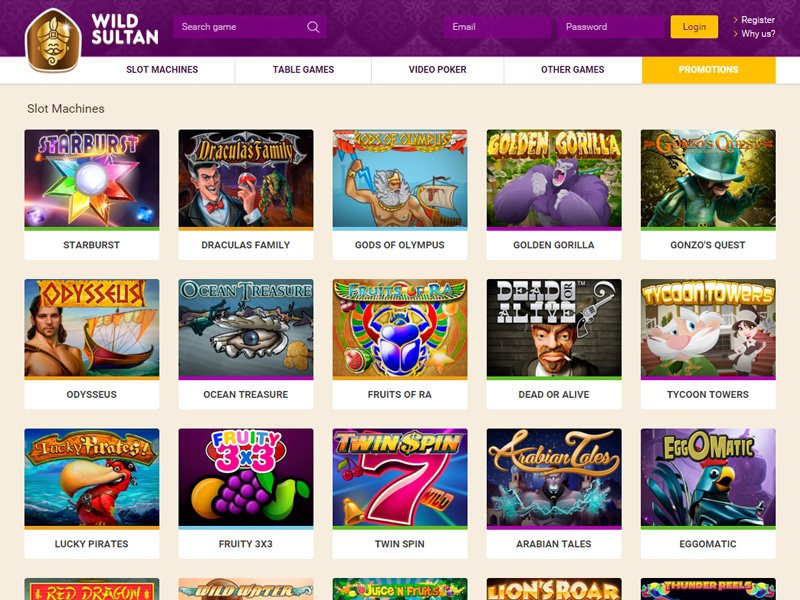Focus the Email input field

497,27
